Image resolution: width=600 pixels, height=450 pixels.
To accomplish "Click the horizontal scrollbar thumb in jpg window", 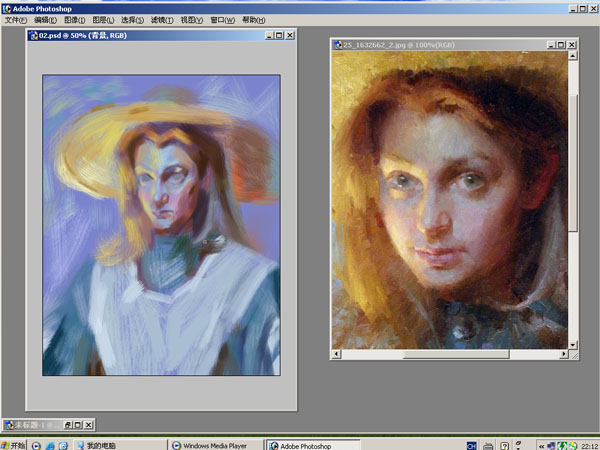I will coord(456,354).
